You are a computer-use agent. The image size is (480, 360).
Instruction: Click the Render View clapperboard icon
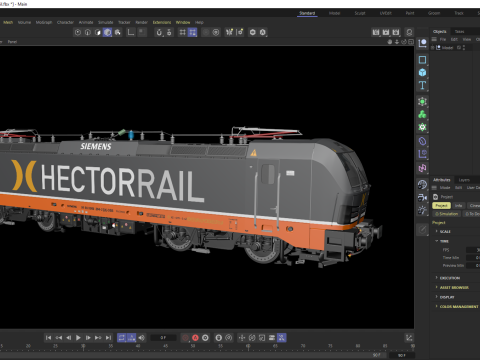376,32
